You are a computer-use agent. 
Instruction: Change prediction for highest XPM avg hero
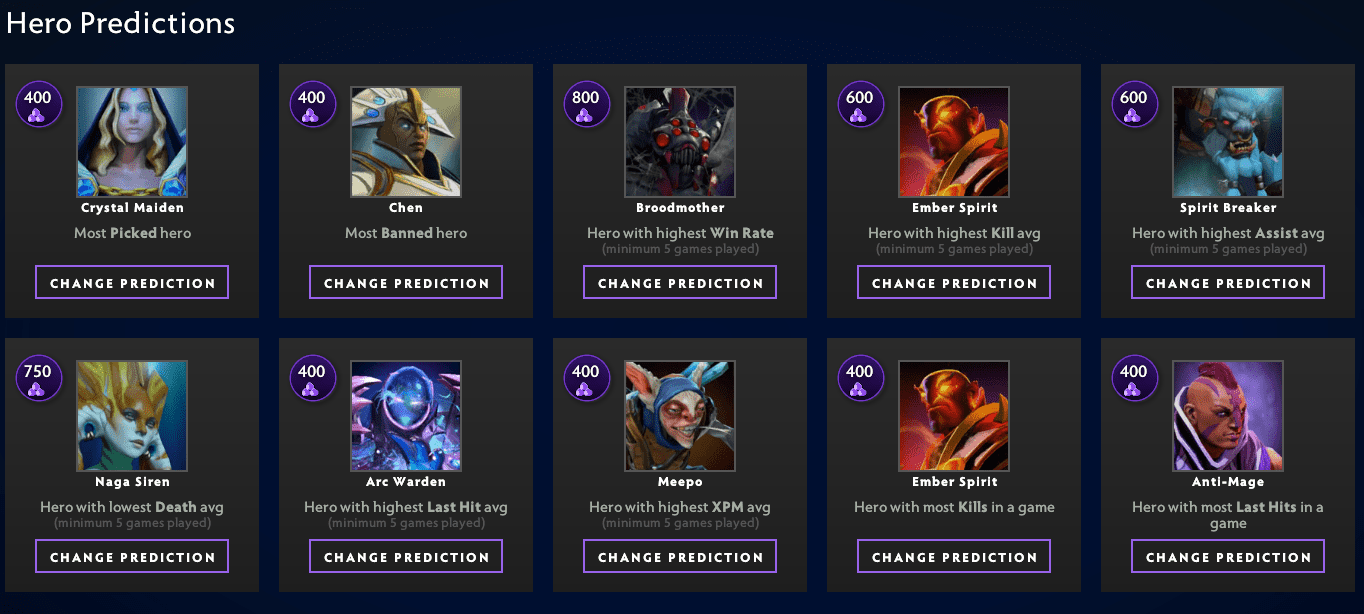(680, 557)
